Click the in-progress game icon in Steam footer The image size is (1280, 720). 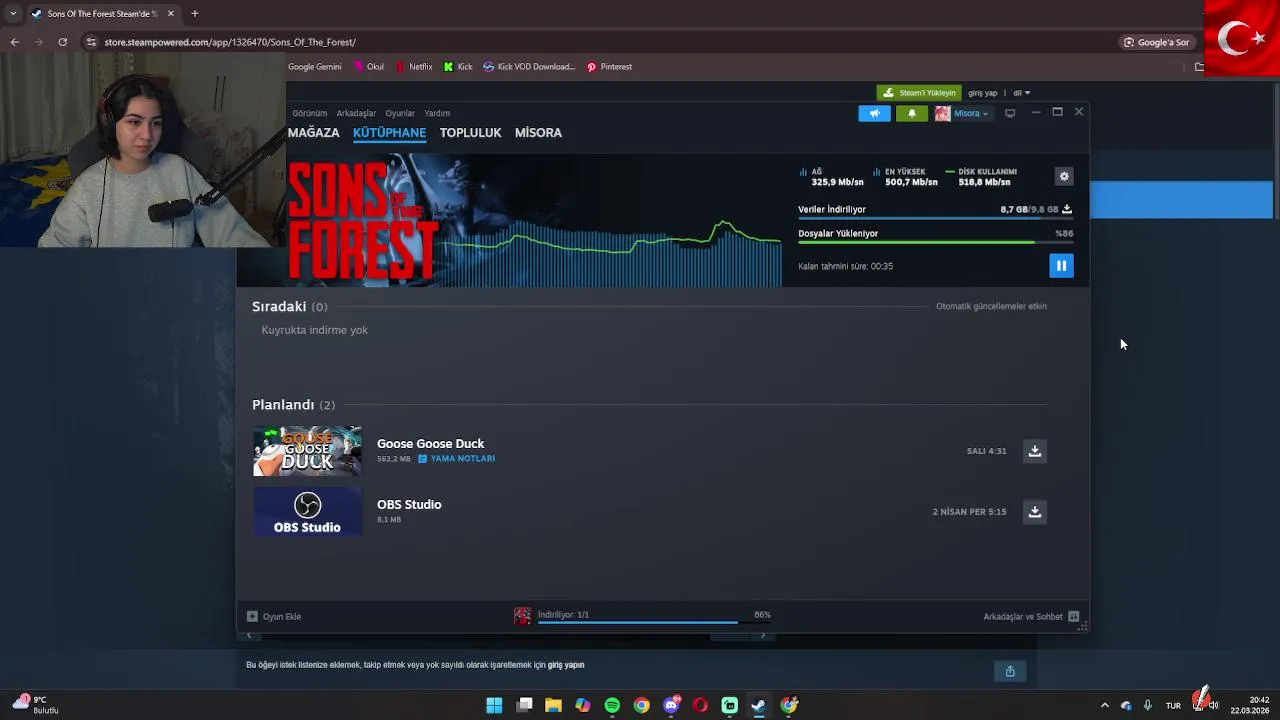click(x=522, y=617)
